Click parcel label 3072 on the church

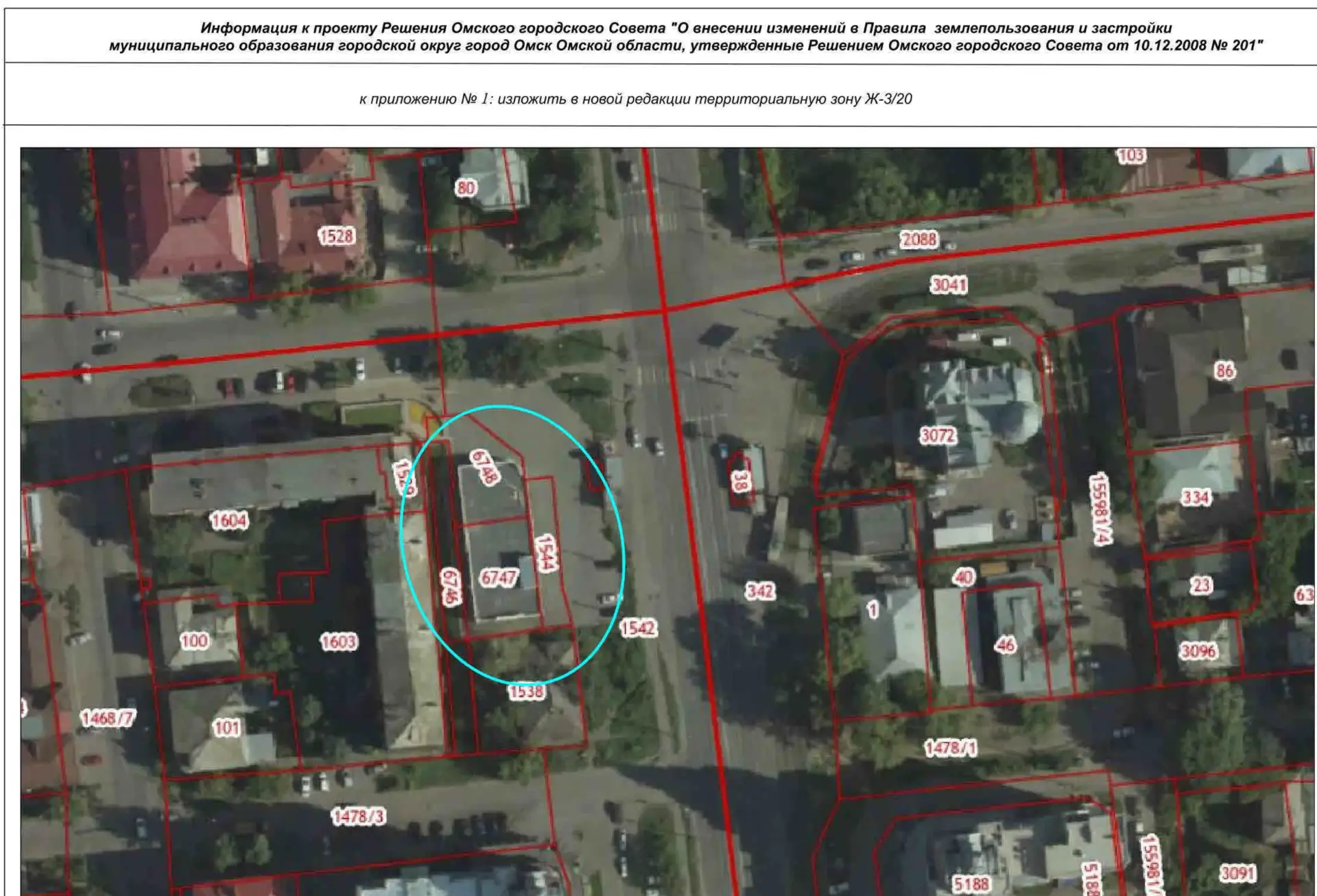click(x=938, y=436)
